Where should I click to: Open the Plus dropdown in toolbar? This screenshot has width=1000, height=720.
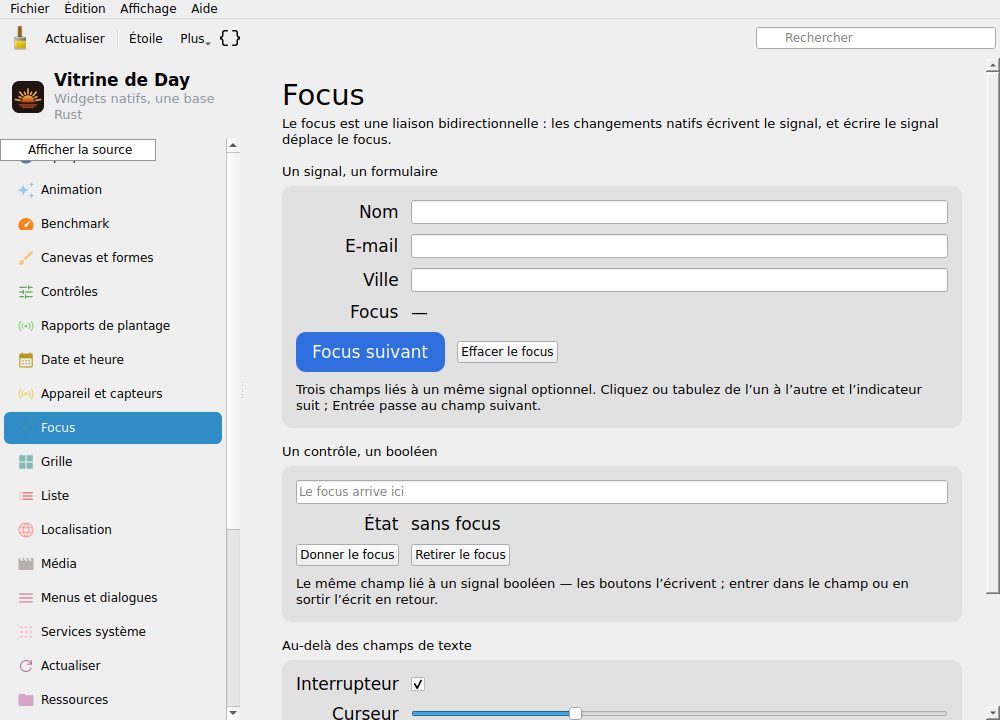[x=195, y=38]
